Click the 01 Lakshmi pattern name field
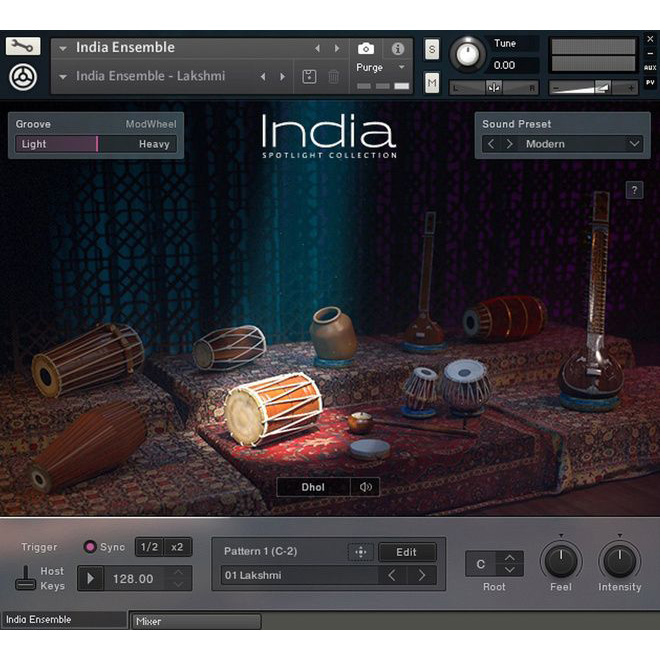The image size is (660, 660). (300, 575)
